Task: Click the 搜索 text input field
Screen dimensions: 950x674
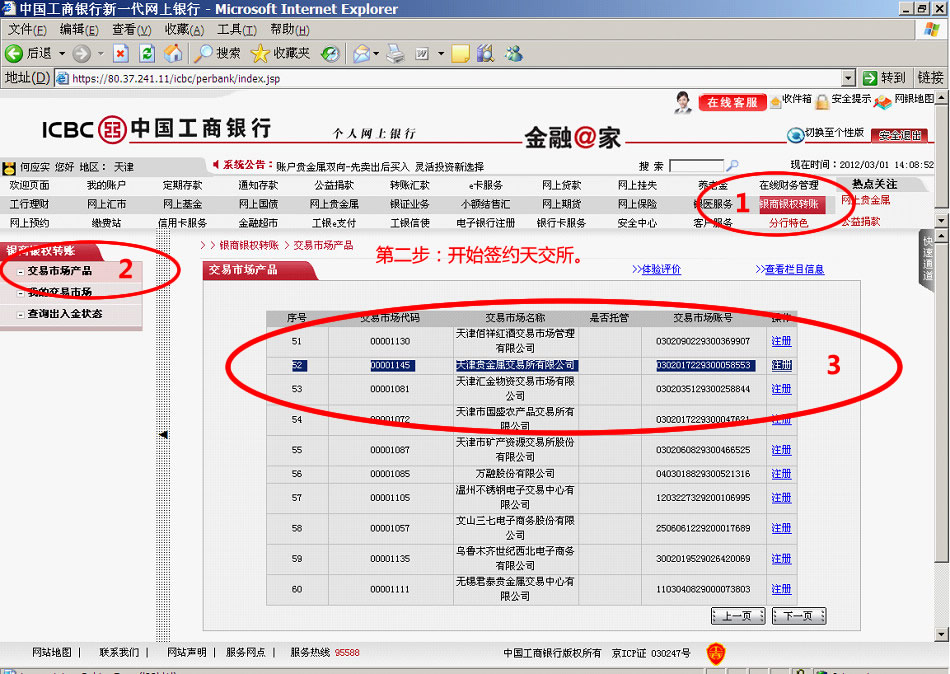Action: 696,165
